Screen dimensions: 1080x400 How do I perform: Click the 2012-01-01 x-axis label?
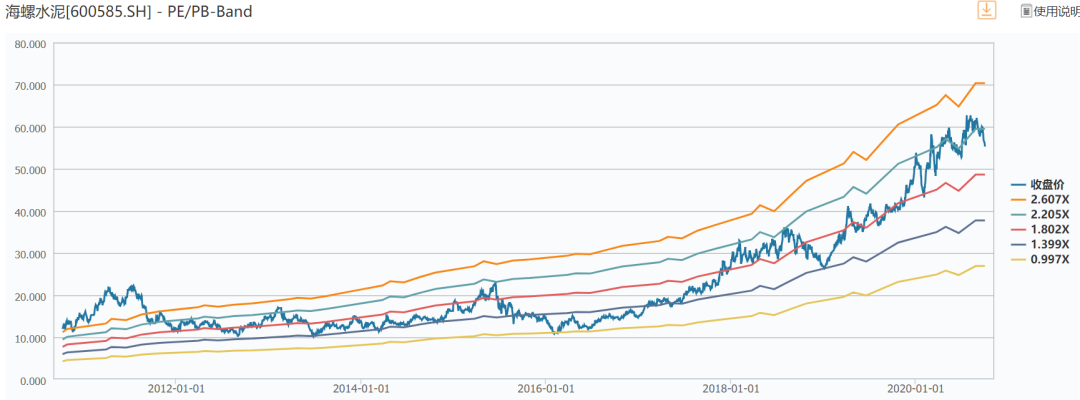176,389
